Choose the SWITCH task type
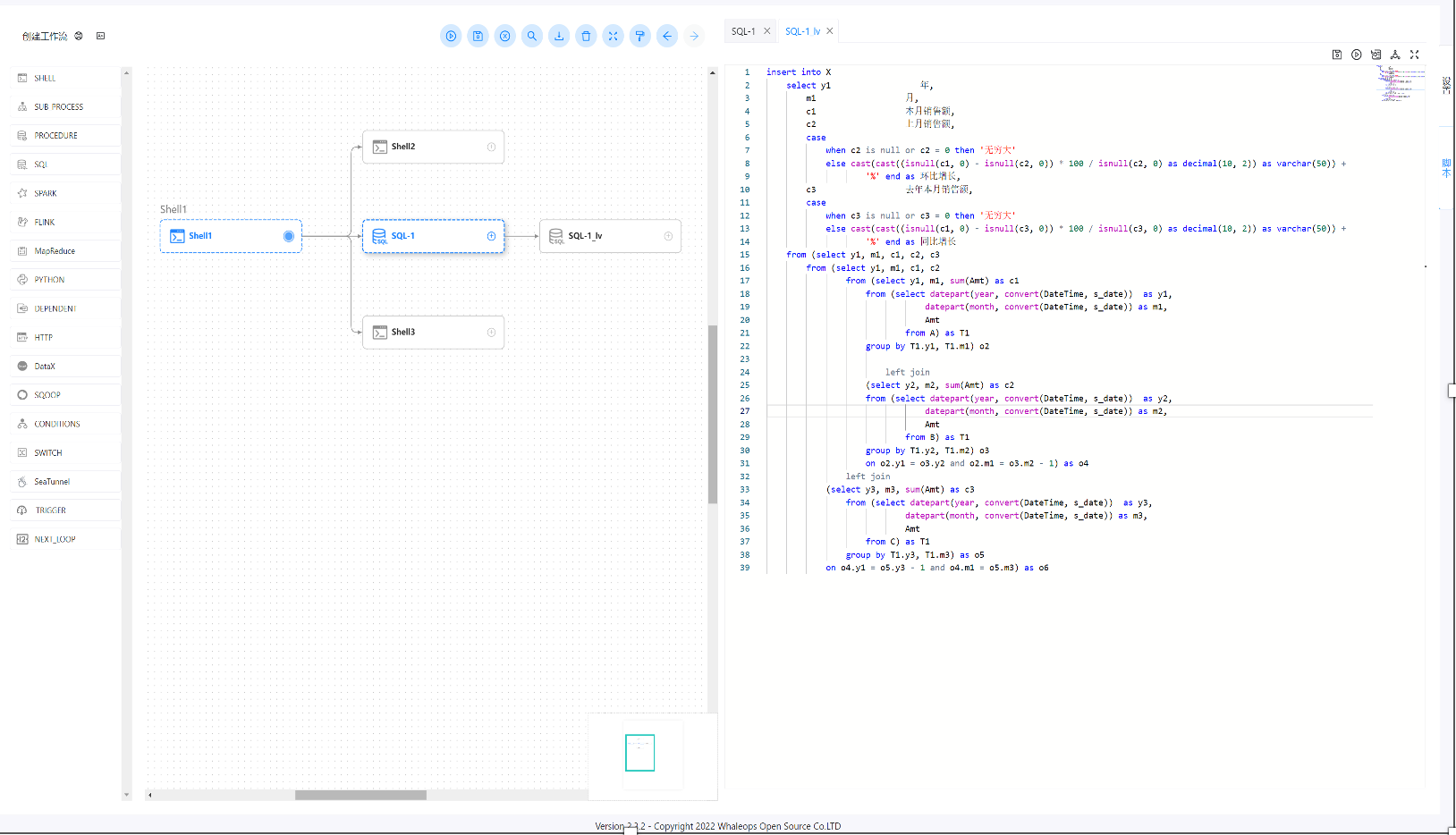 (67, 452)
